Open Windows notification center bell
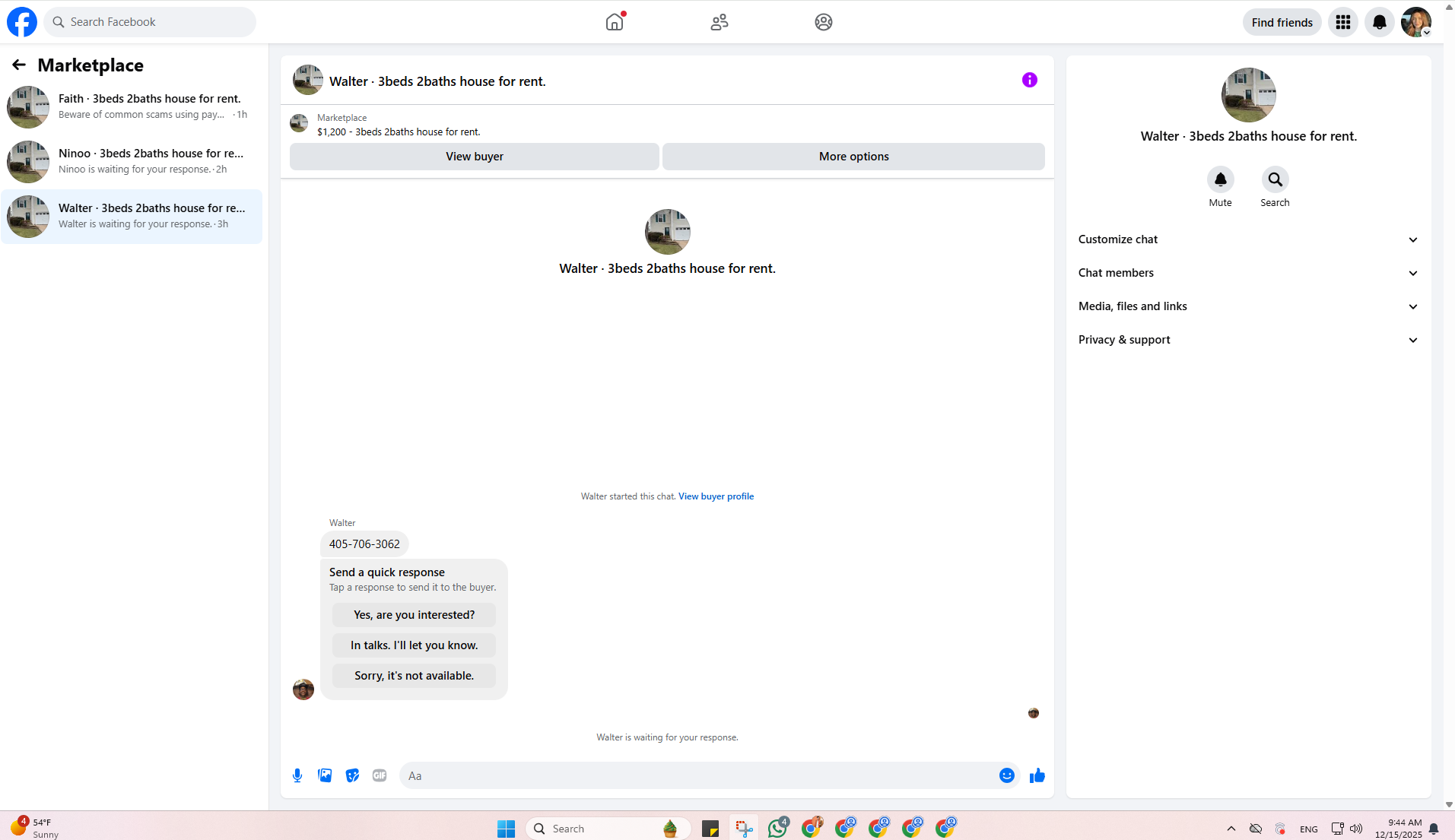The height and width of the screenshot is (840, 1455). (1434, 829)
